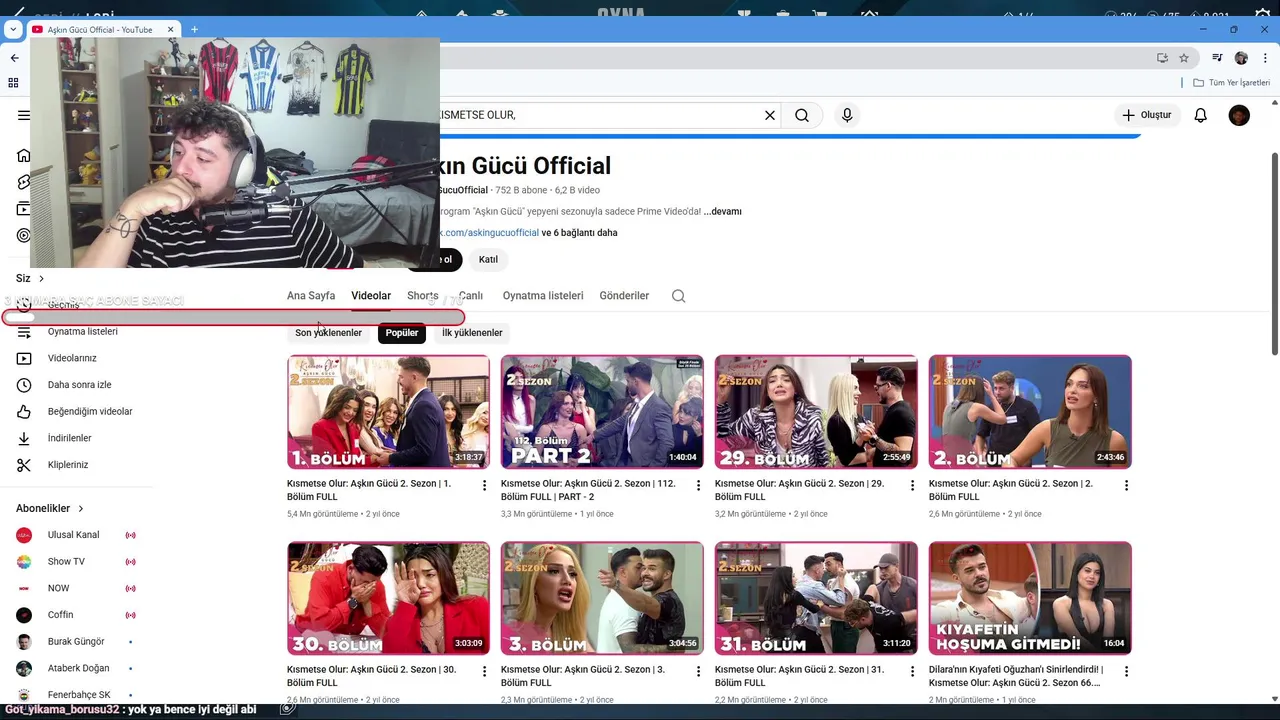
Task: Expand channel description with ...devamı
Action: pos(722,212)
